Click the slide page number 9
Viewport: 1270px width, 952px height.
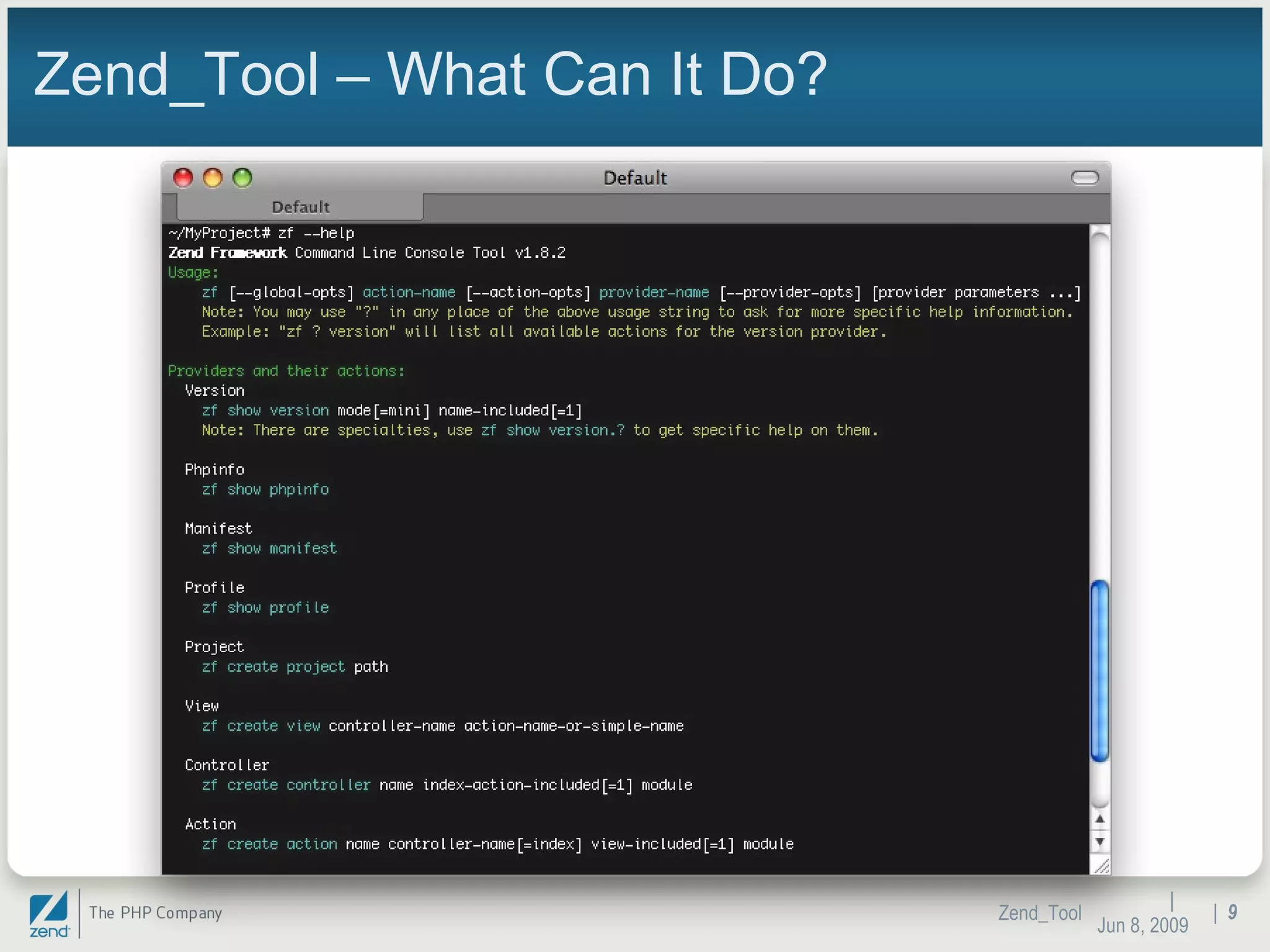click(x=1233, y=912)
